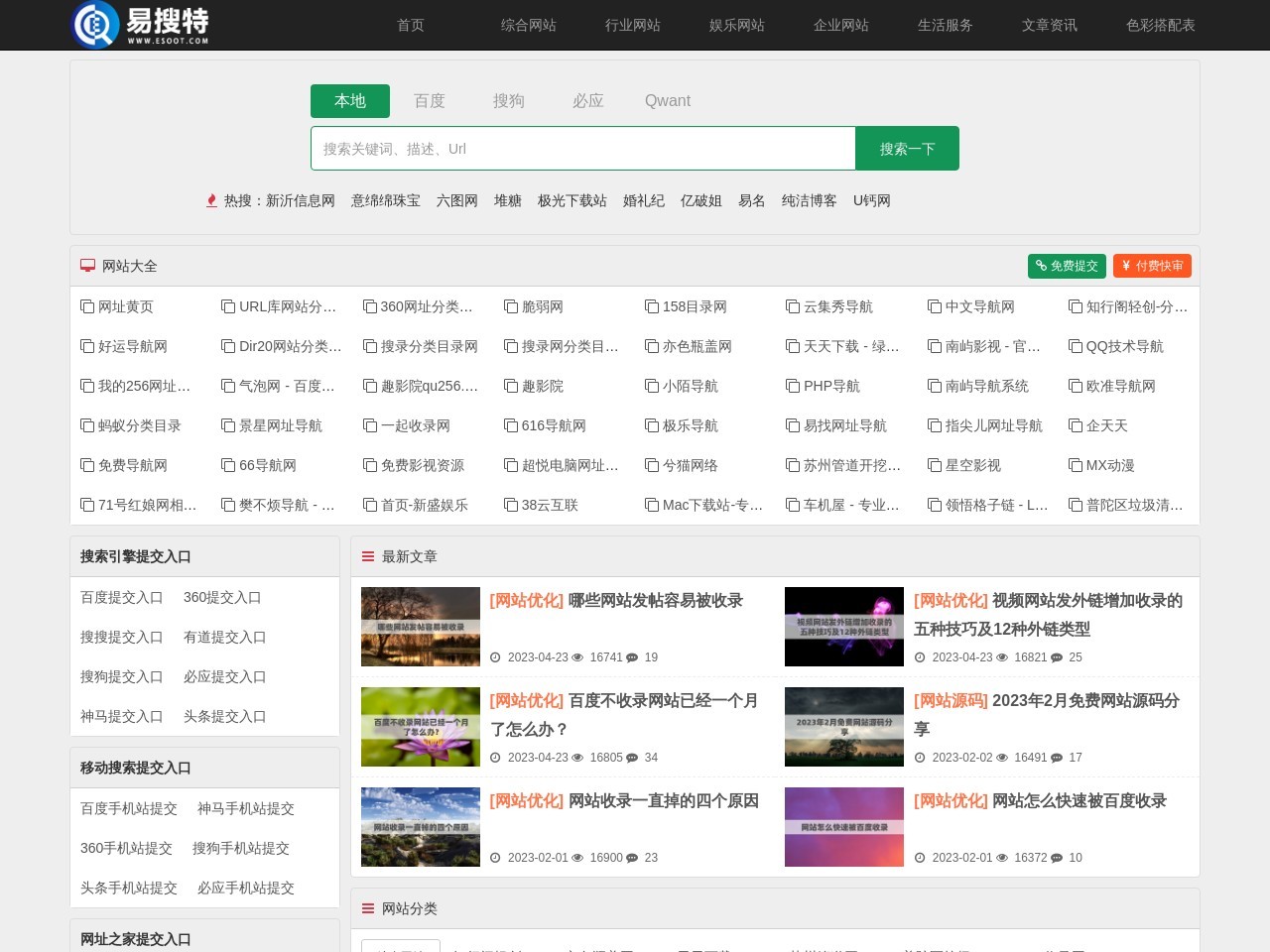Open the 首页-新盛娱乐 site link
Image resolution: width=1270 pixels, height=952 pixels.
click(x=425, y=505)
